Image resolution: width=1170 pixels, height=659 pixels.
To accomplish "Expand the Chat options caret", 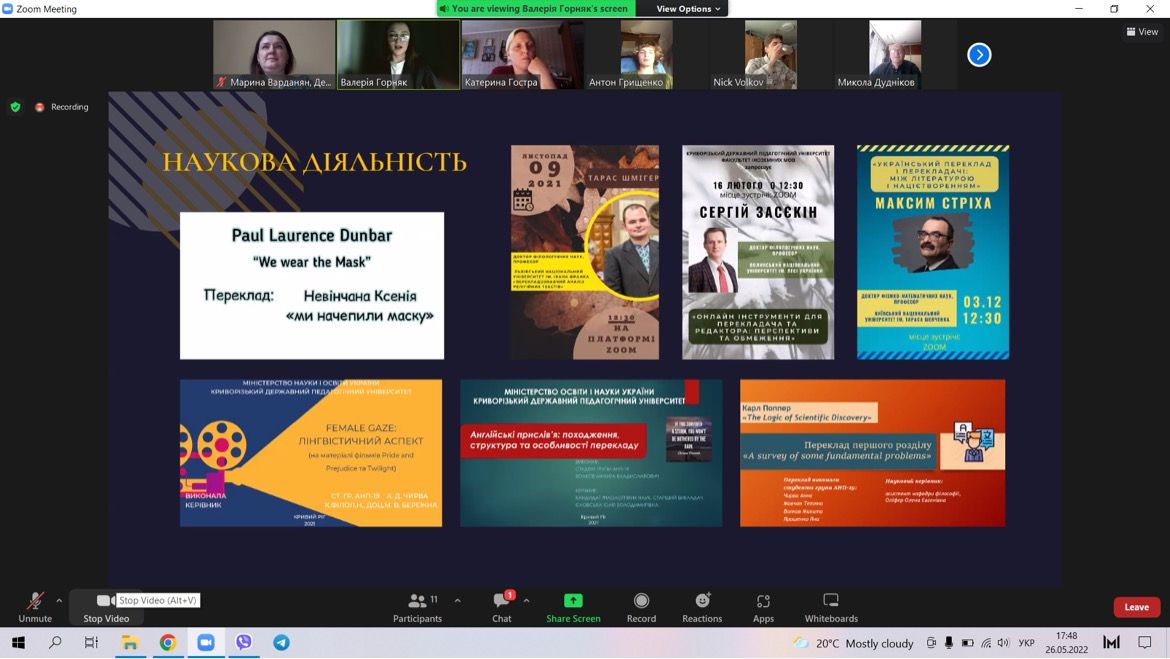I will [526, 601].
